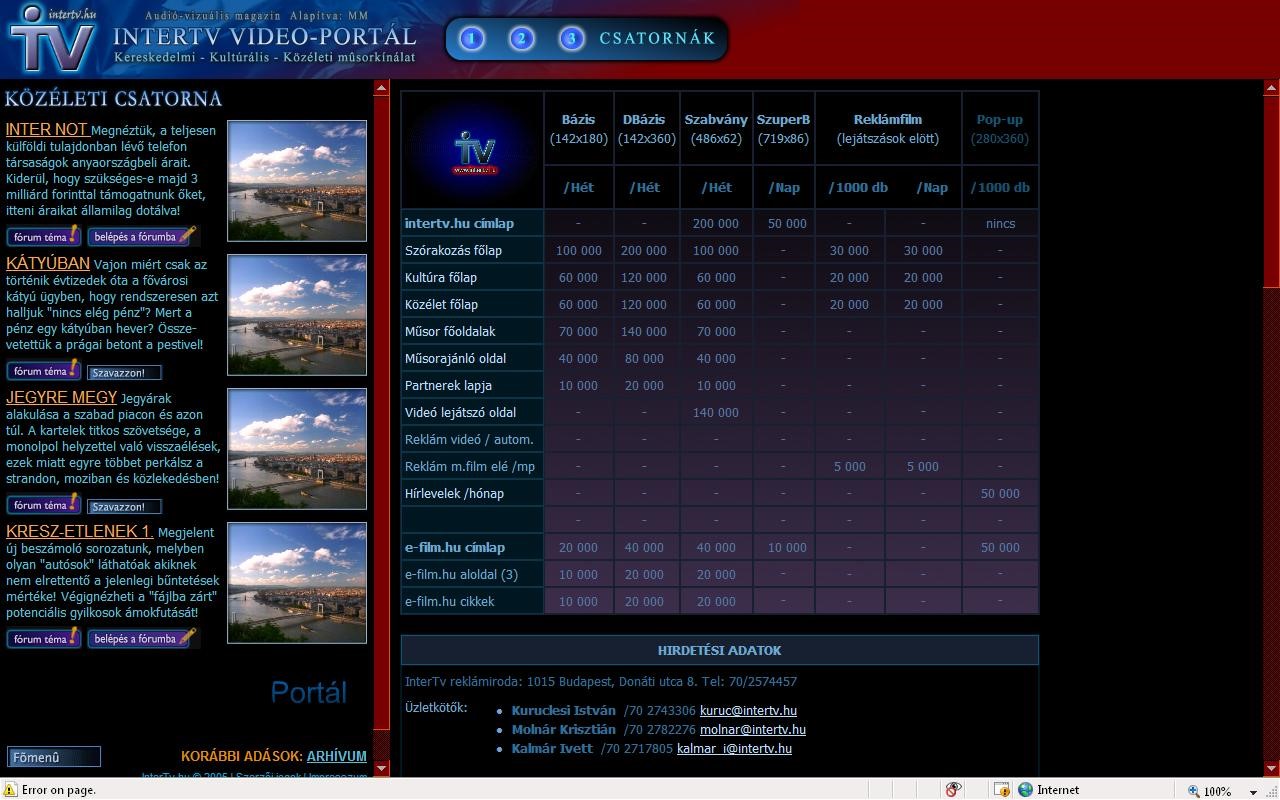The image size is (1280, 800).
Task: Click fórum téma button under JEGYRE MEGY
Action: [x=43, y=505]
